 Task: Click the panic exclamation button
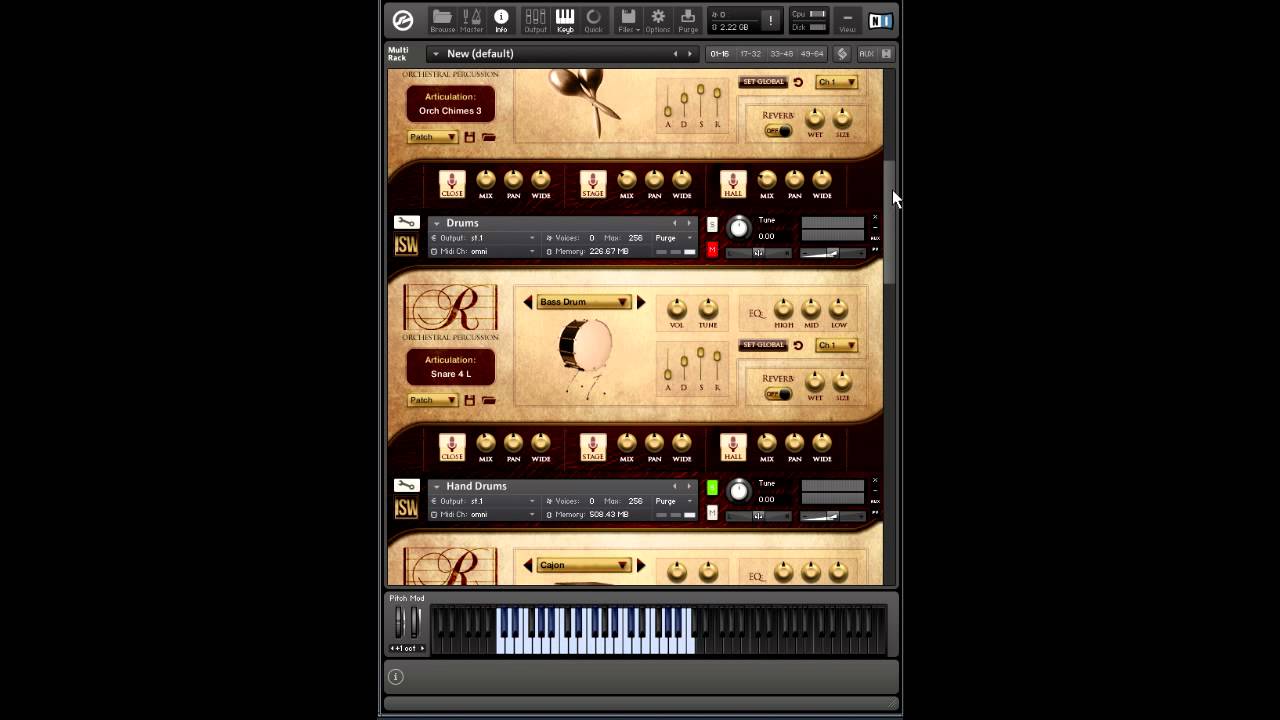pyautogui.click(x=770, y=20)
